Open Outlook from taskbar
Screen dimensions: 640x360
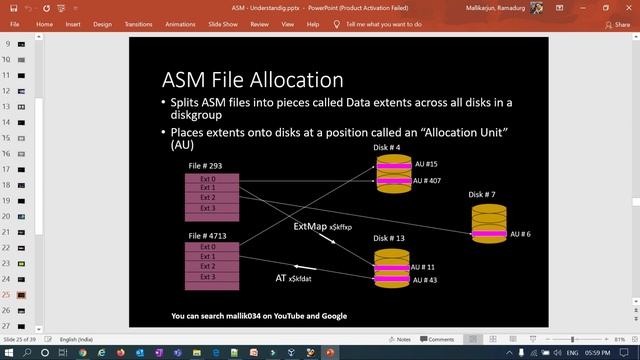[x=140, y=353]
